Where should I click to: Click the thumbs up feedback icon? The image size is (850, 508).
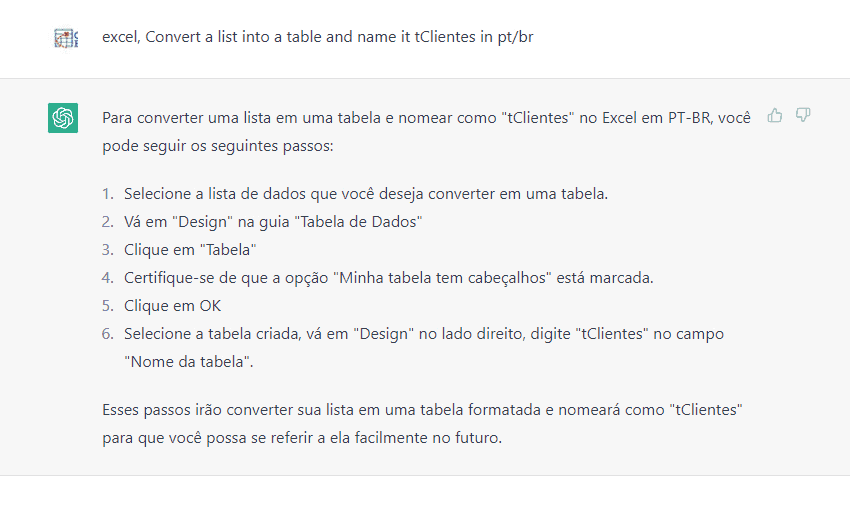click(x=775, y=115)
